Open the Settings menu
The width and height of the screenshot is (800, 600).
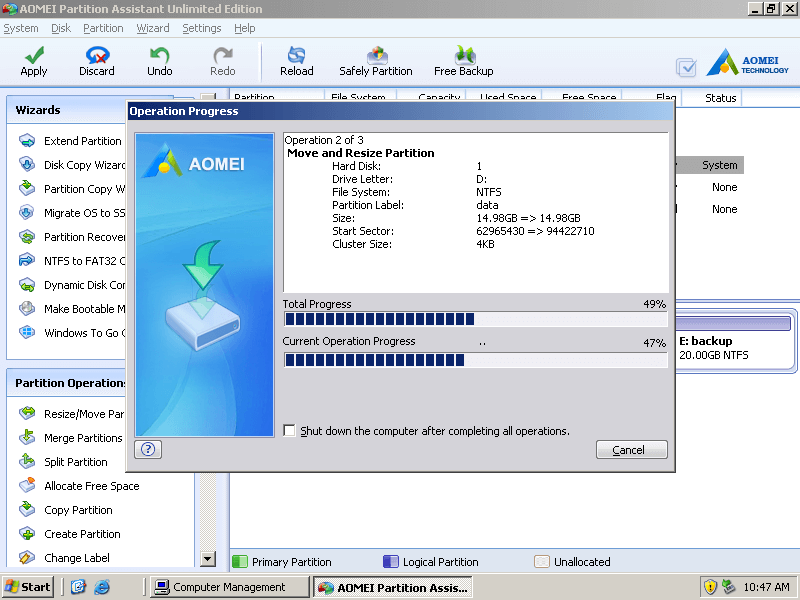(x=202, y=28)
